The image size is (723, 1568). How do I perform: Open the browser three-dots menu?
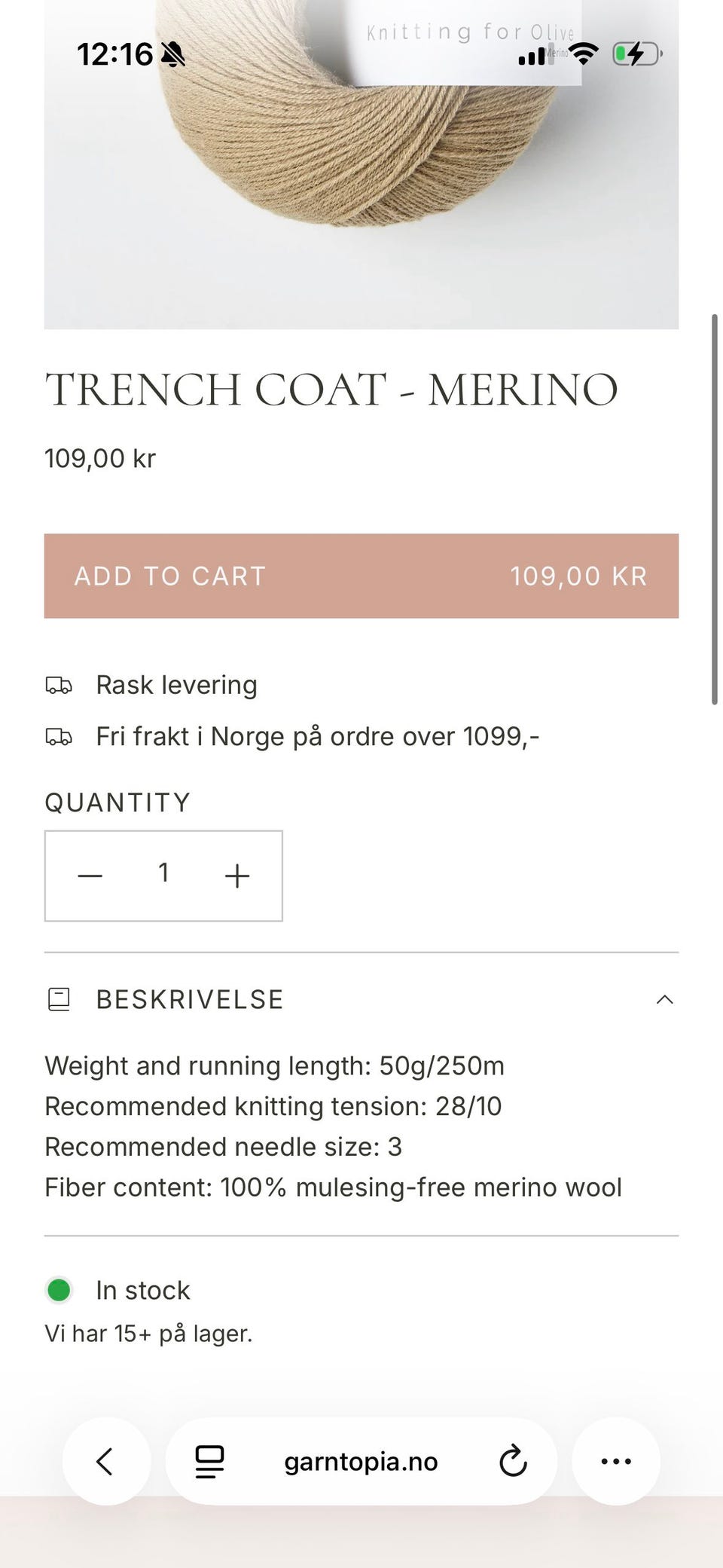[616, 1461]
